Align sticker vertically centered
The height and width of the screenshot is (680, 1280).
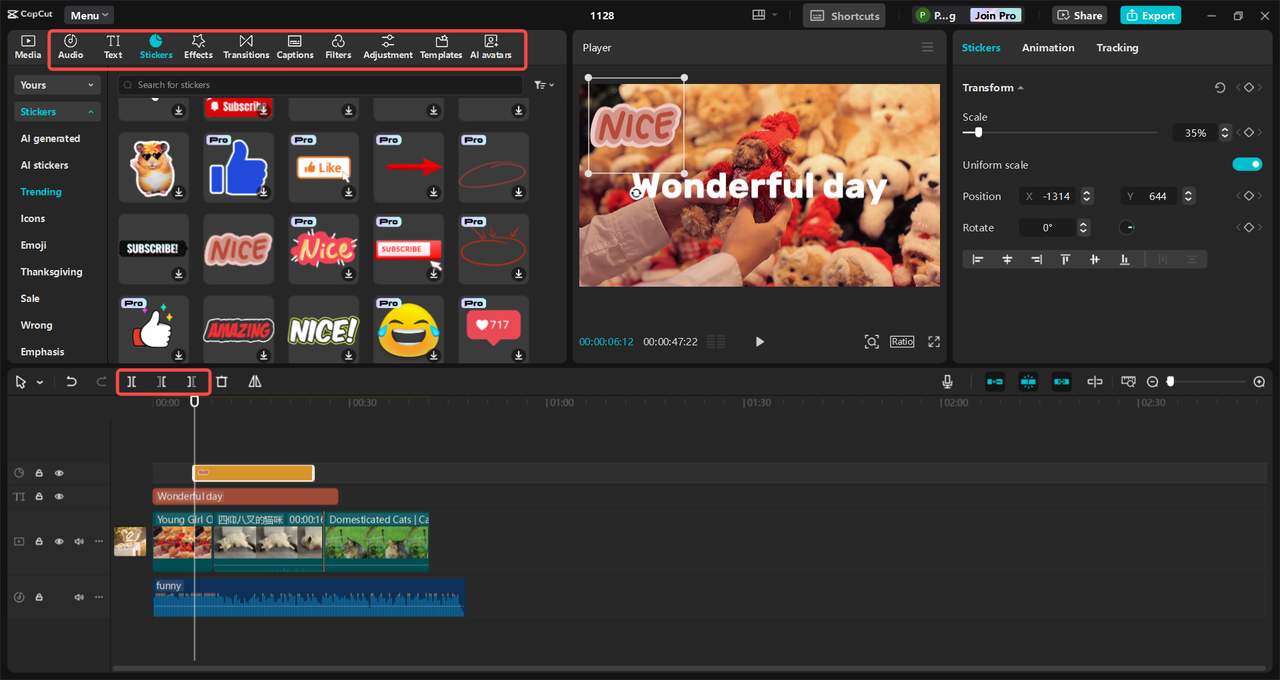tap(1095, 259)
